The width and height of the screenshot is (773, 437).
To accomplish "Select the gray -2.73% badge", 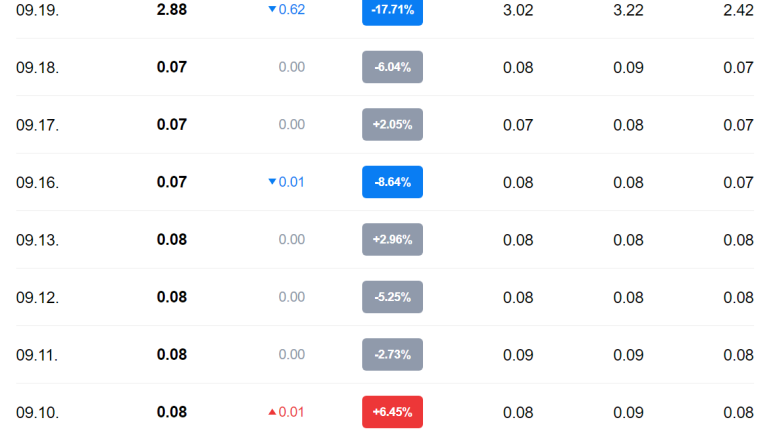I will coord(392,355).
